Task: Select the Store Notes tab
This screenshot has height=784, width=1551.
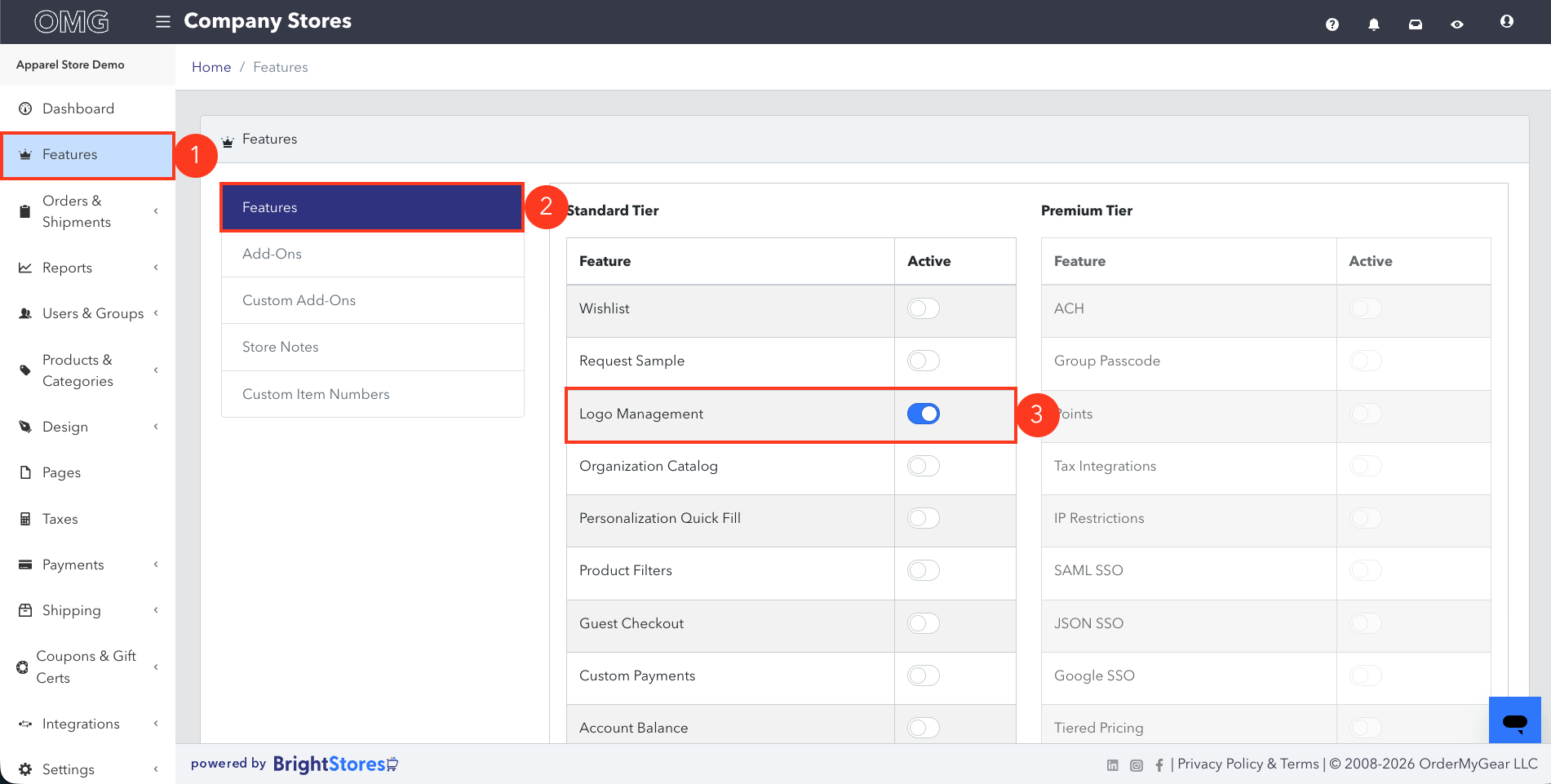Action: [x=373, y=347]
